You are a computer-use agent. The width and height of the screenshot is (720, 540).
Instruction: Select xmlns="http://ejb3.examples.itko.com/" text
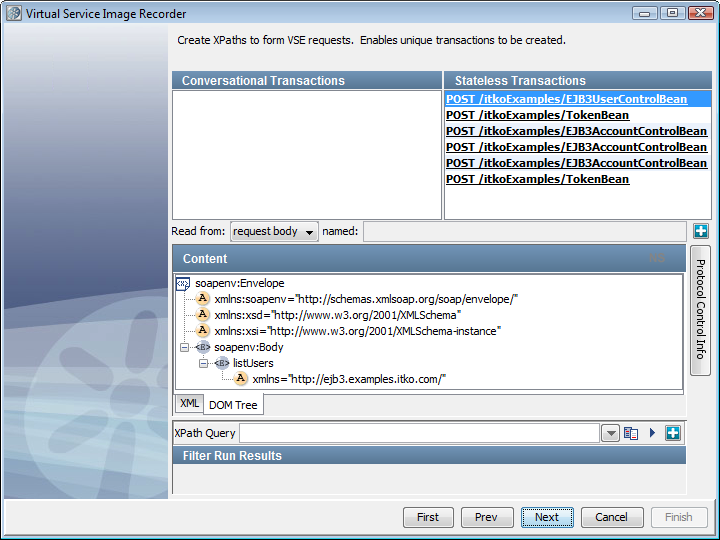(x=349, y=379)
